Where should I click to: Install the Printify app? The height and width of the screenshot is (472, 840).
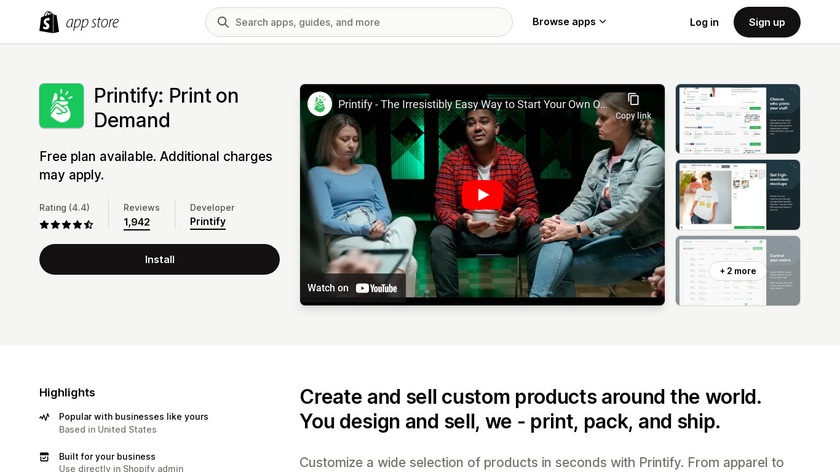click(x=160, y=259)
